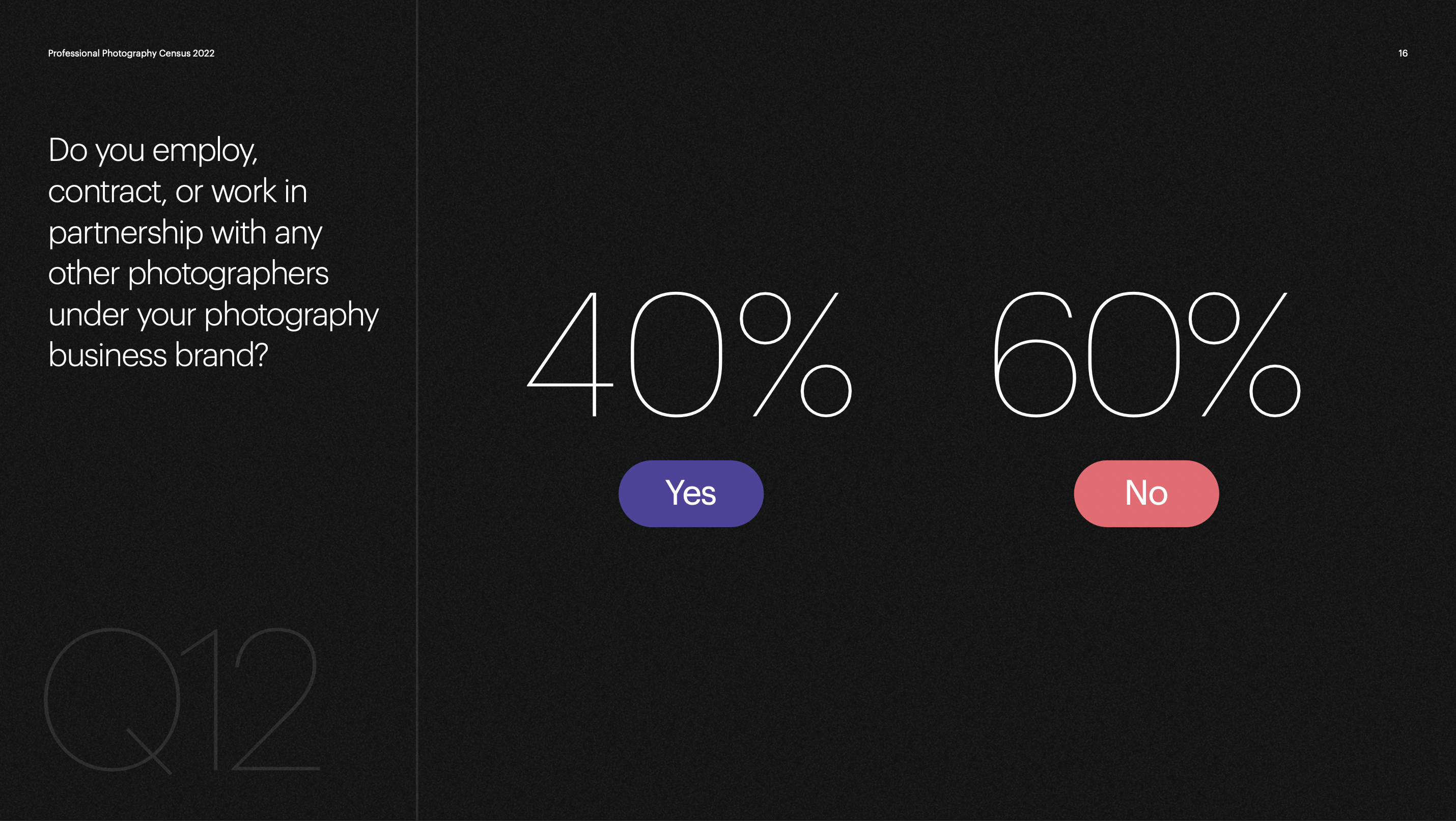Click the word "Census" in the header
This screenshot has width=1456, height=821.
point(175,53)
